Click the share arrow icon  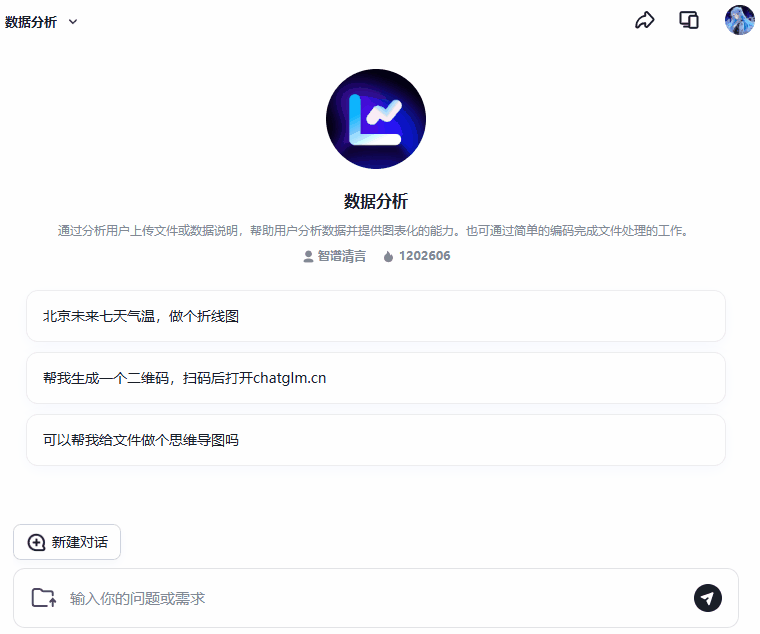pos(644,20)
